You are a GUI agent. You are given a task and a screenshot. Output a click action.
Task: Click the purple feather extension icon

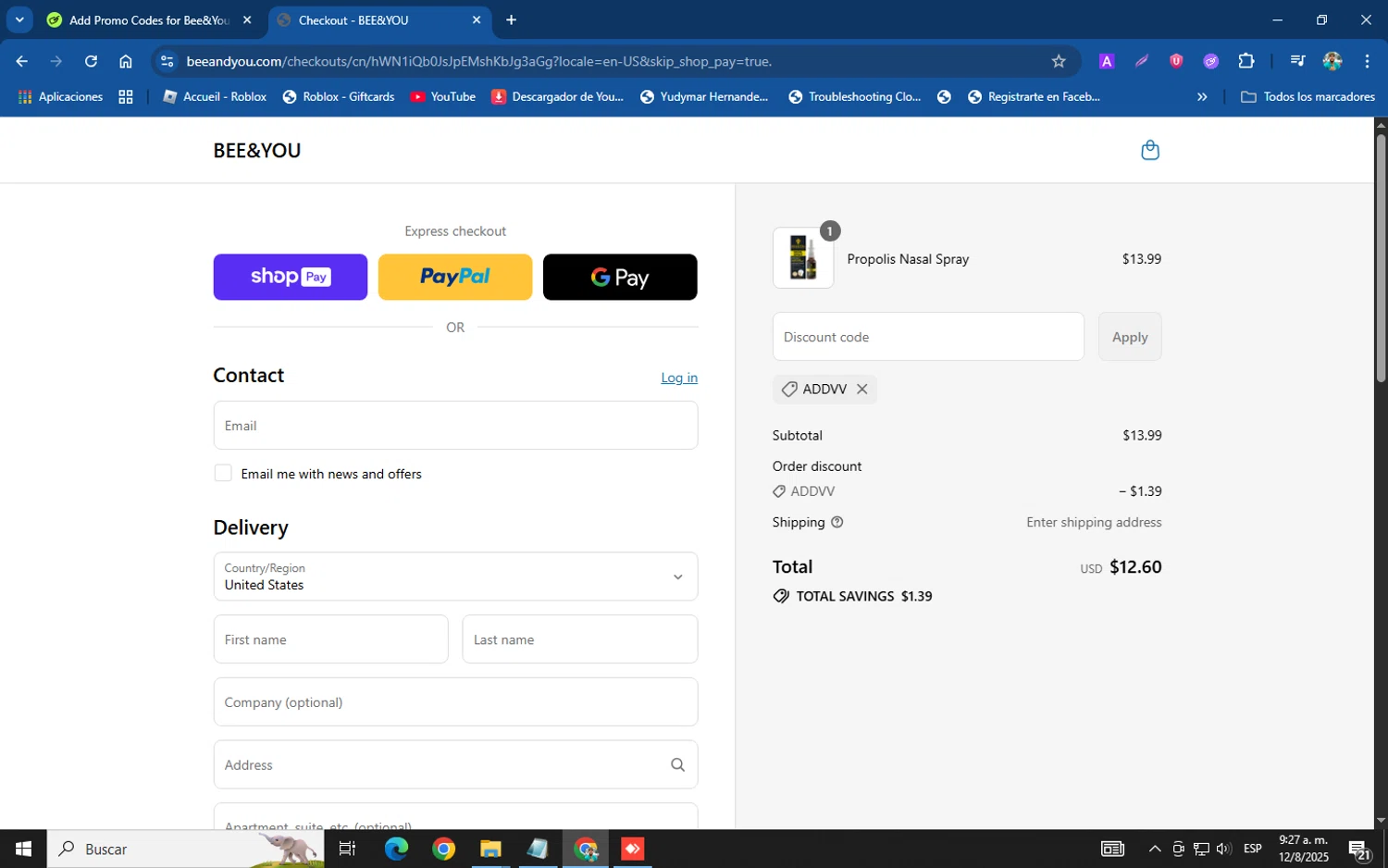1141,61
